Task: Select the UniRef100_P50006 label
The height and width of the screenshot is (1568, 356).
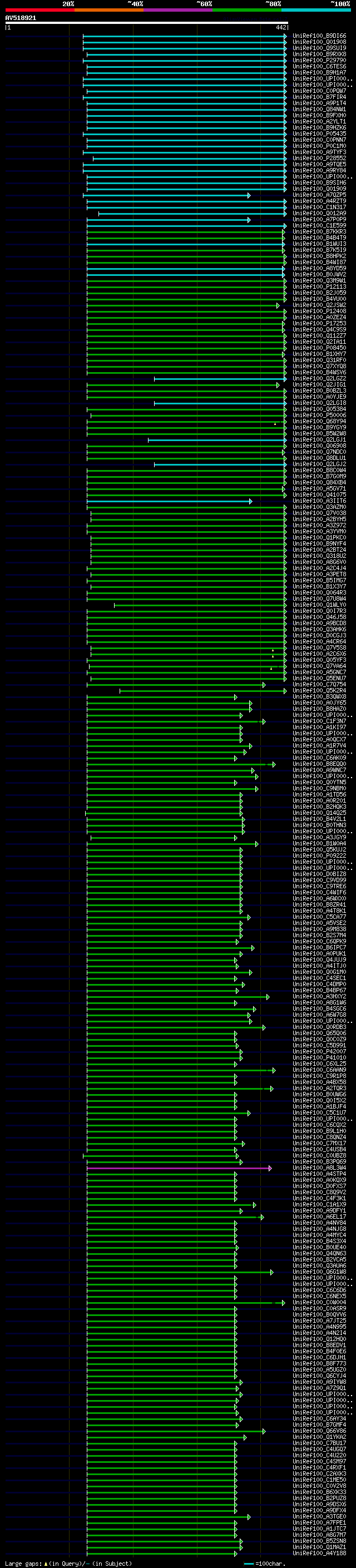Action: click(319, 415)
